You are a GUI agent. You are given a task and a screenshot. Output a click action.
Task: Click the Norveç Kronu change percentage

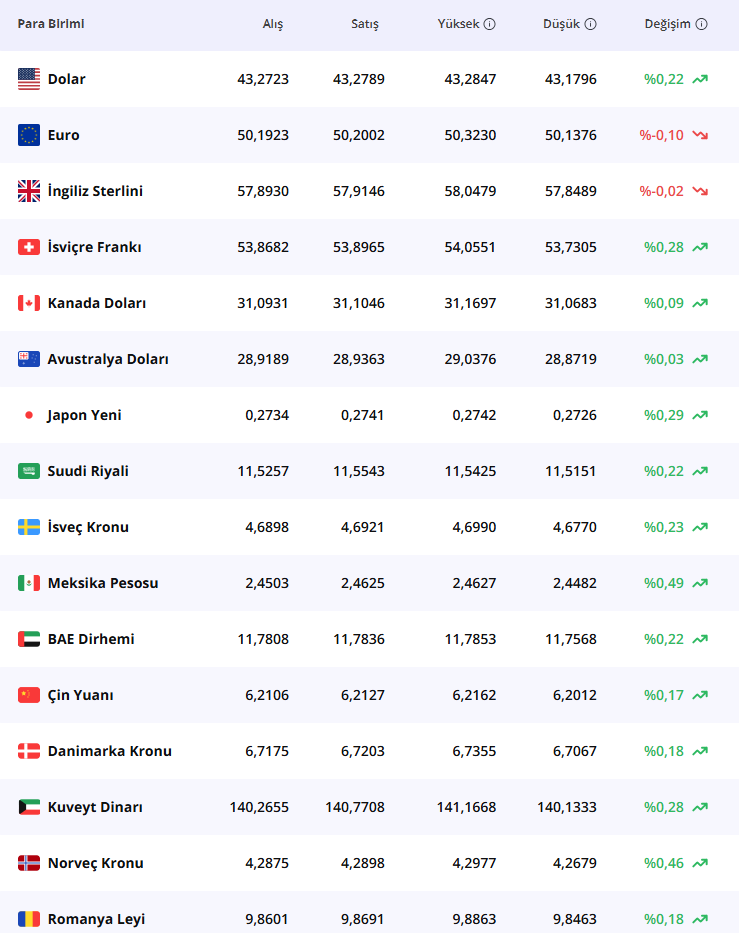tap(664, 863)
